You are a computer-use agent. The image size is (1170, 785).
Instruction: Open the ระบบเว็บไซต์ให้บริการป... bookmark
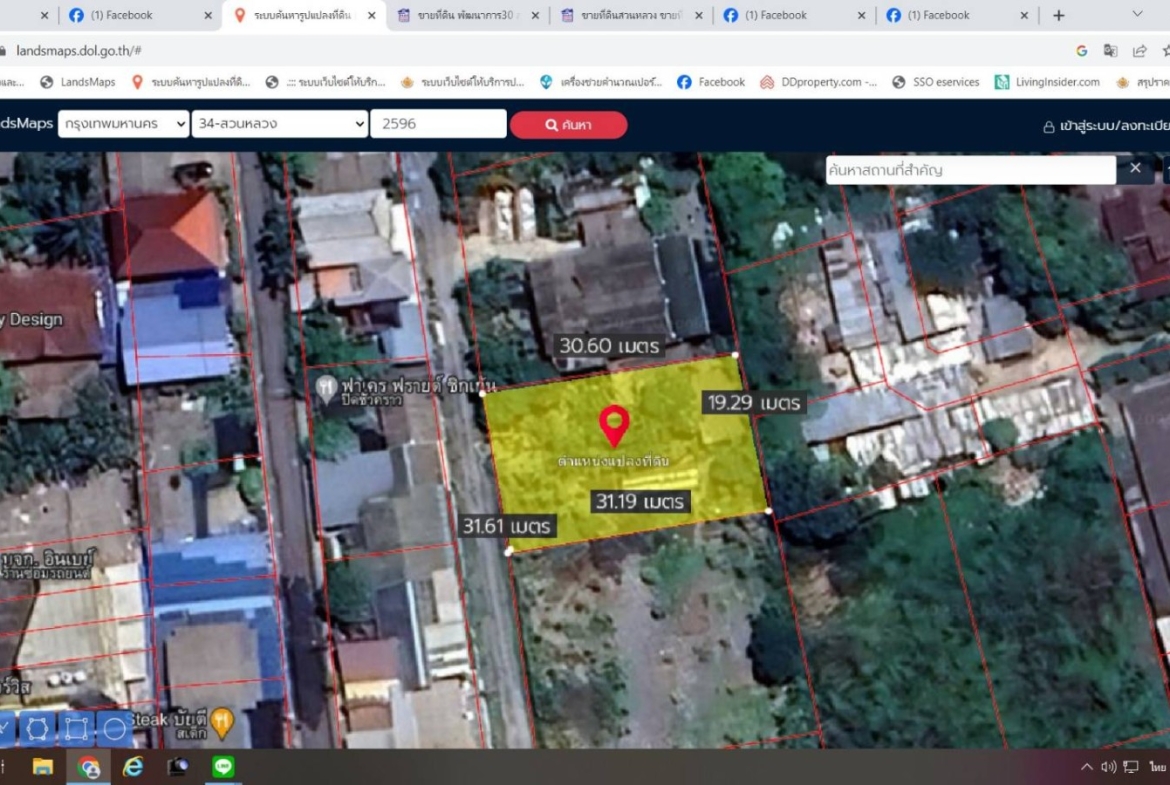click(x=463, y=82)
